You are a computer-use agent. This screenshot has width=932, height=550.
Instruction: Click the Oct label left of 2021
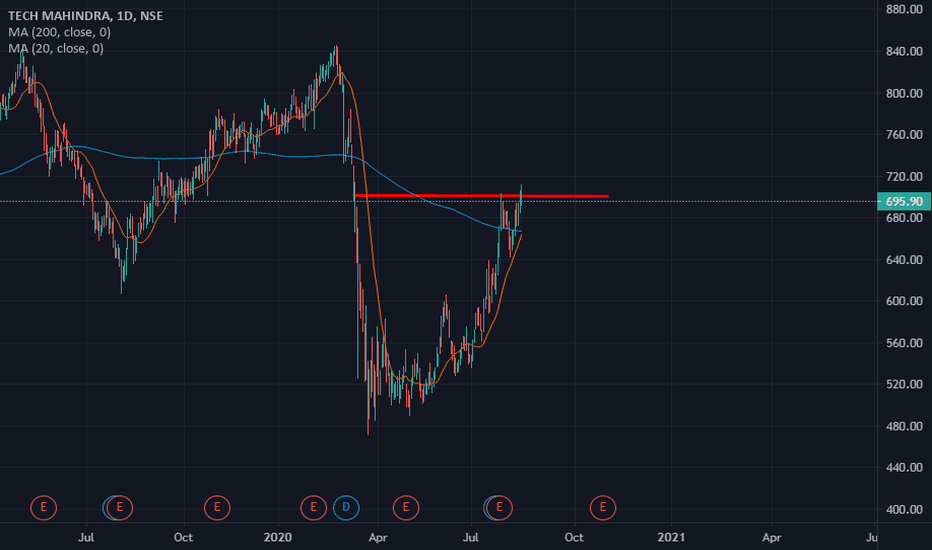tap(574, 538)
